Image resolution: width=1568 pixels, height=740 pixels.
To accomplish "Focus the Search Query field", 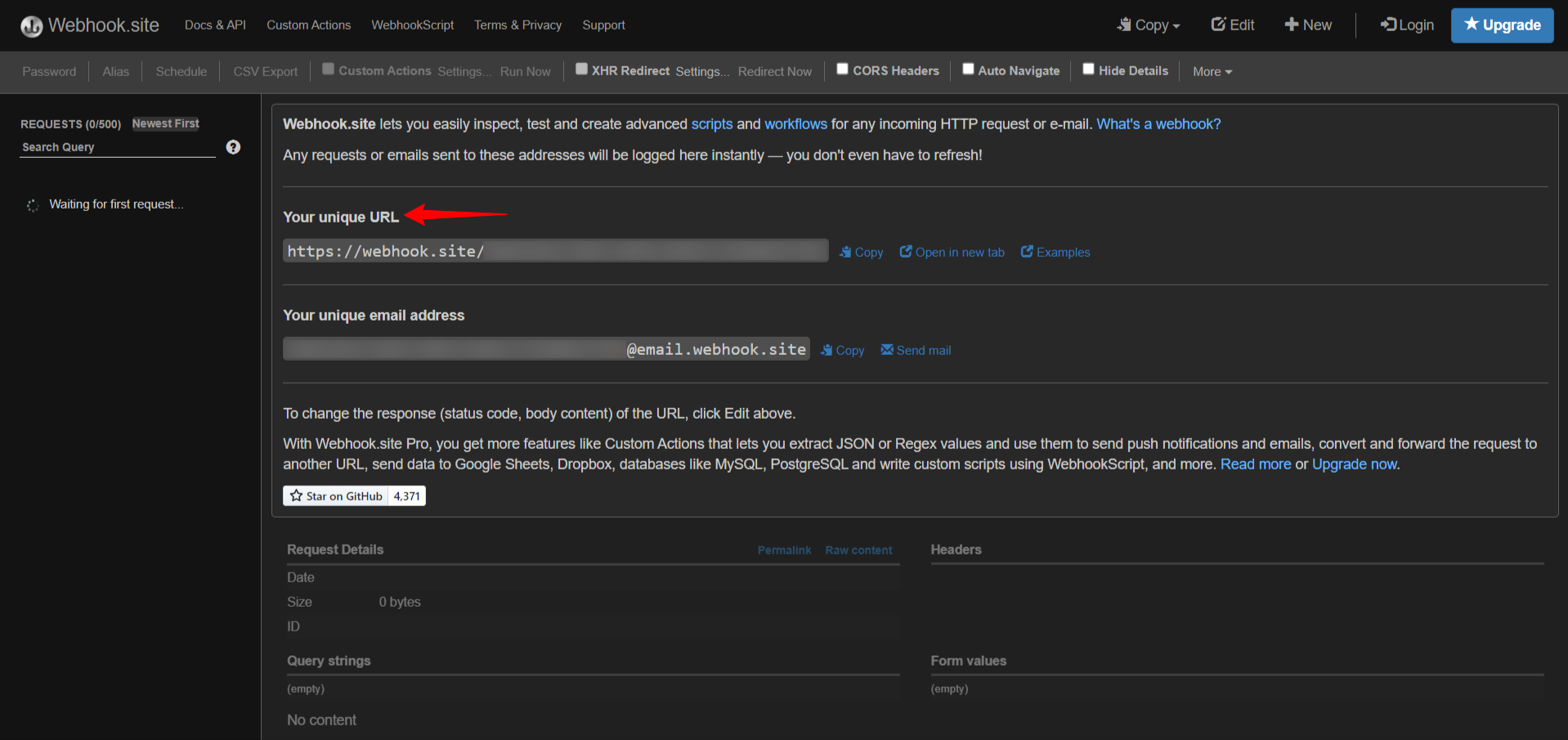I will tap(118, 147).
